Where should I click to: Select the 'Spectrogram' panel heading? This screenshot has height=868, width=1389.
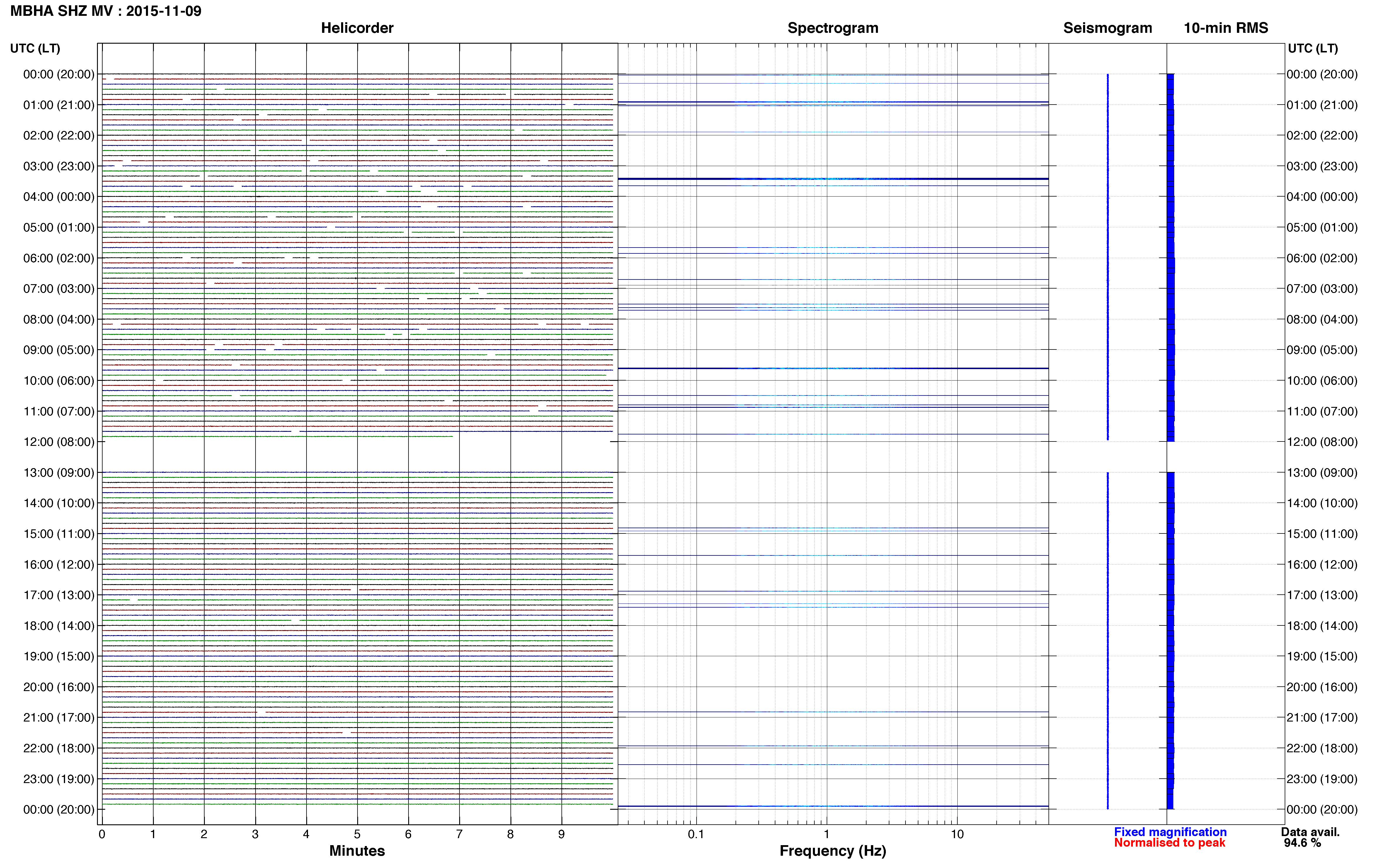(x=833, y=28)
